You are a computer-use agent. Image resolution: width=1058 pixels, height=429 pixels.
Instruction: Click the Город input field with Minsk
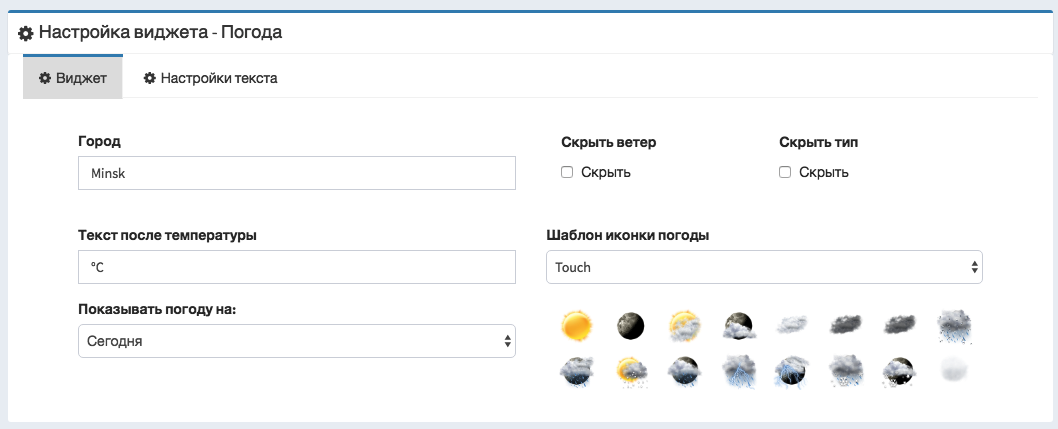(x=297, y=173)
